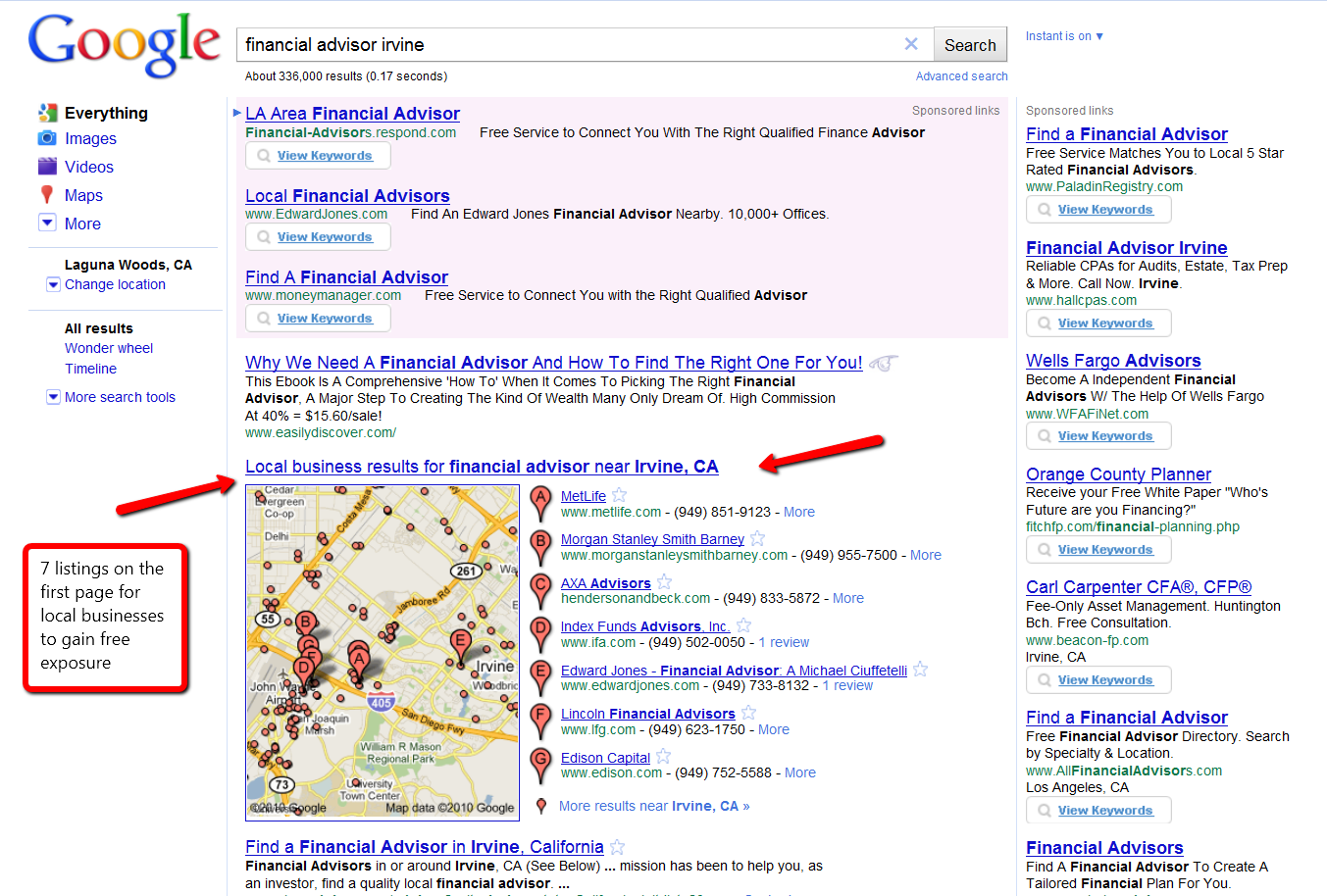Select the Wonder wheel view
Image resolution: width=1327 pixels, height=896 pixels.
click(x=109, y=348)
